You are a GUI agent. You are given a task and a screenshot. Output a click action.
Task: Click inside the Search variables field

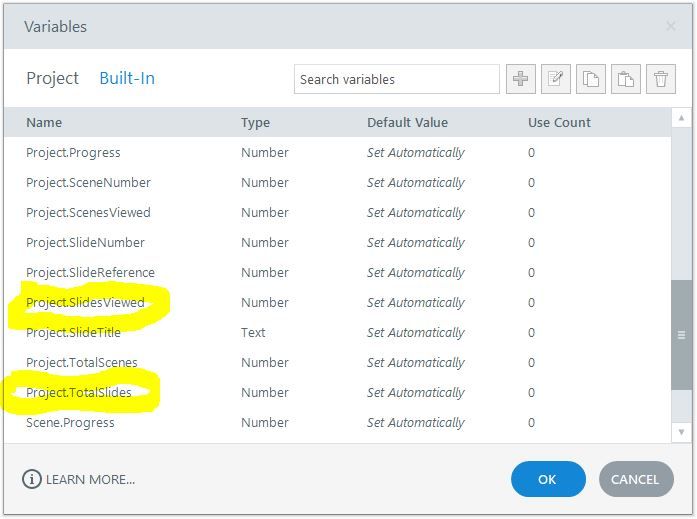(396, 79)
